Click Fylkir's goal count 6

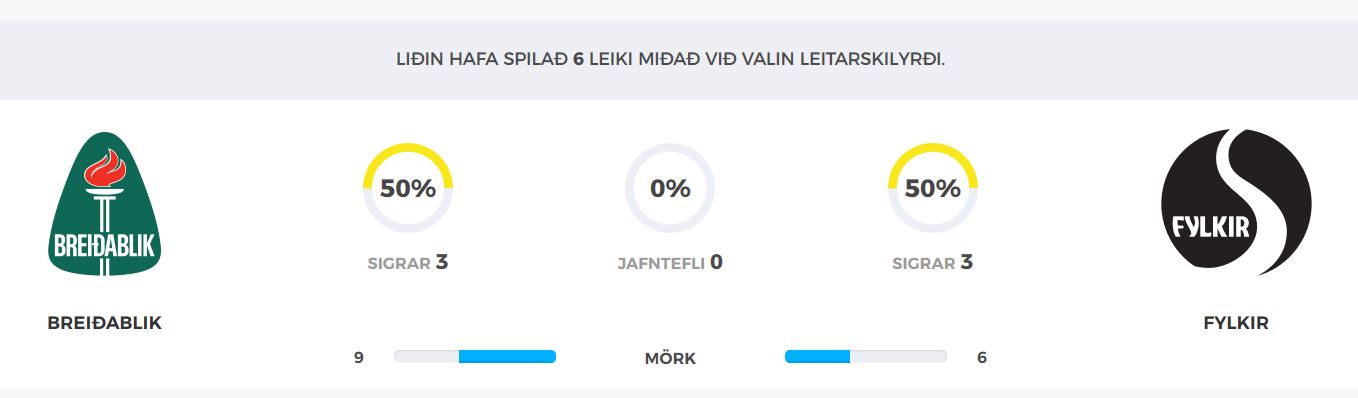coord(982,357)
